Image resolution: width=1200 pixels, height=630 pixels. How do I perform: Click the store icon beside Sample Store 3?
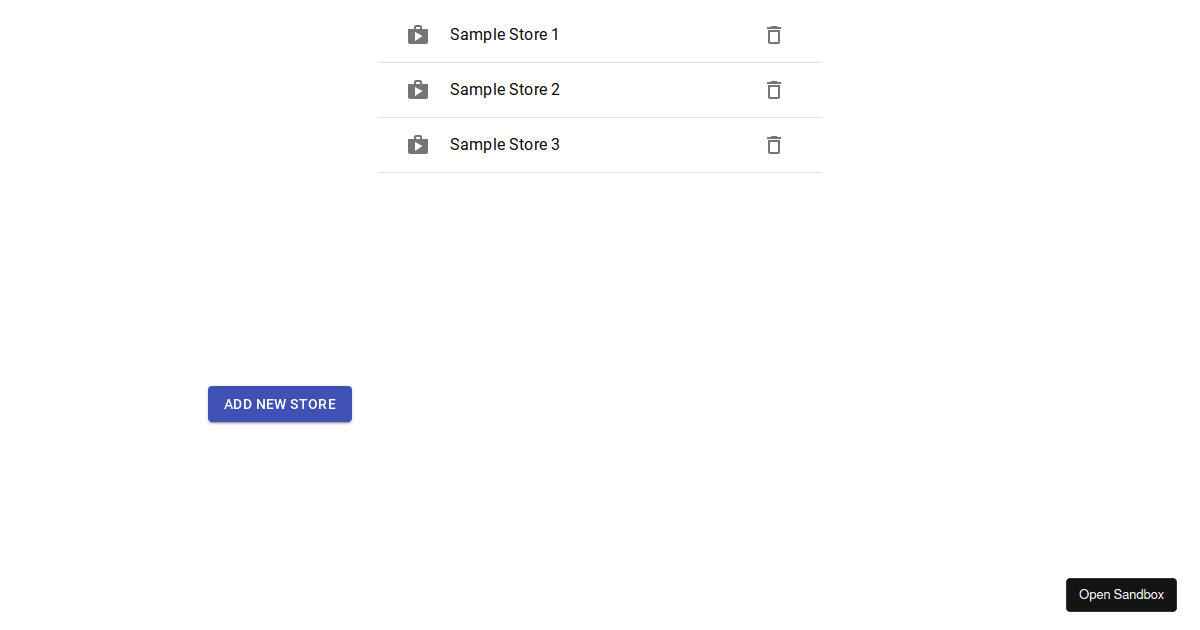pos(417,144)
